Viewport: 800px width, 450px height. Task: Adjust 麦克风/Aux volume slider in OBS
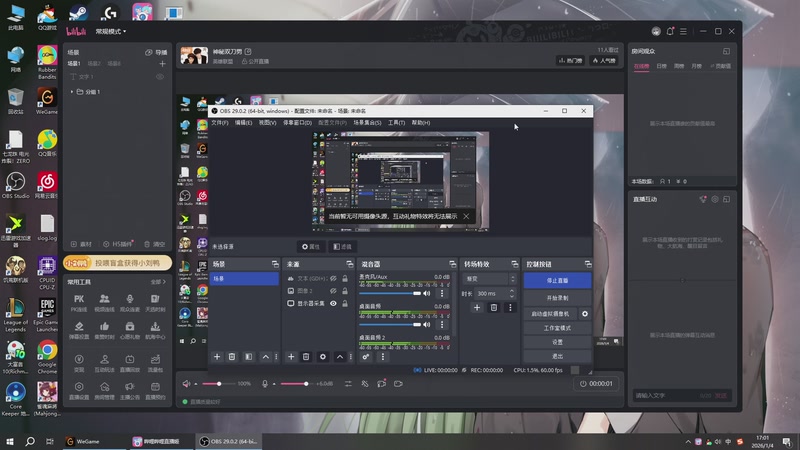tap(390, 293)
